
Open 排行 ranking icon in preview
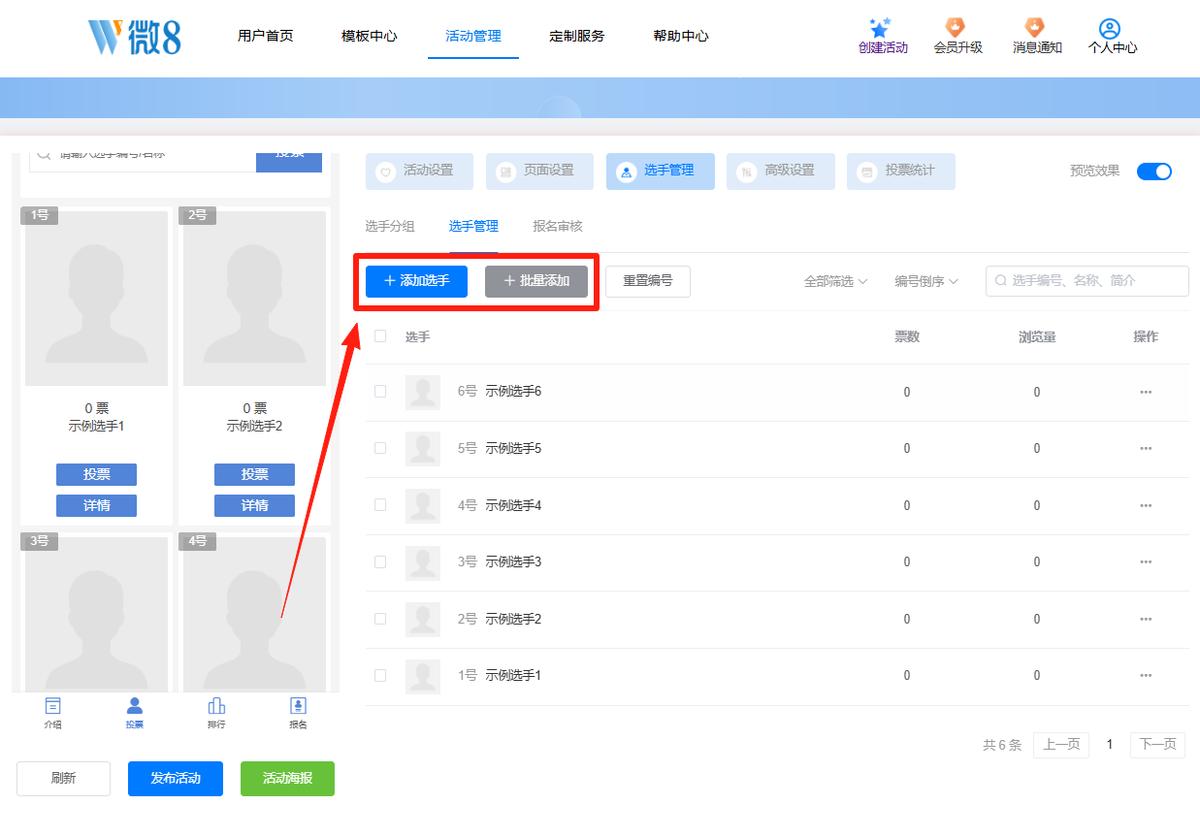(216, 705)
